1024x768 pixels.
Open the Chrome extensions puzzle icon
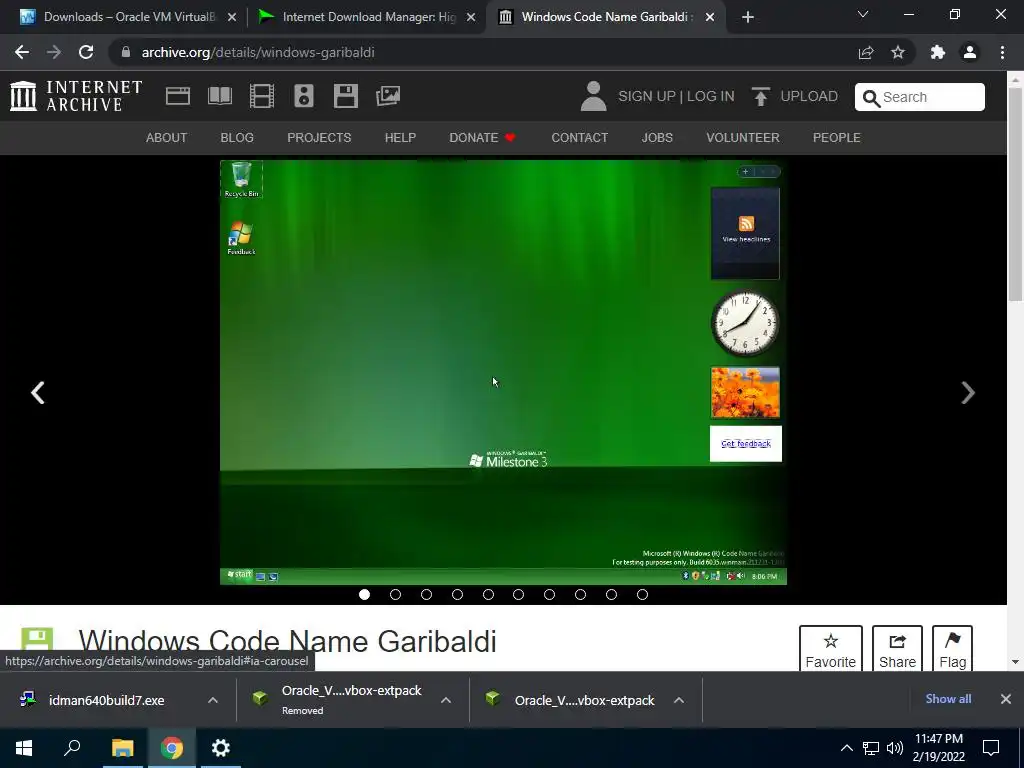tap(938, 52)
